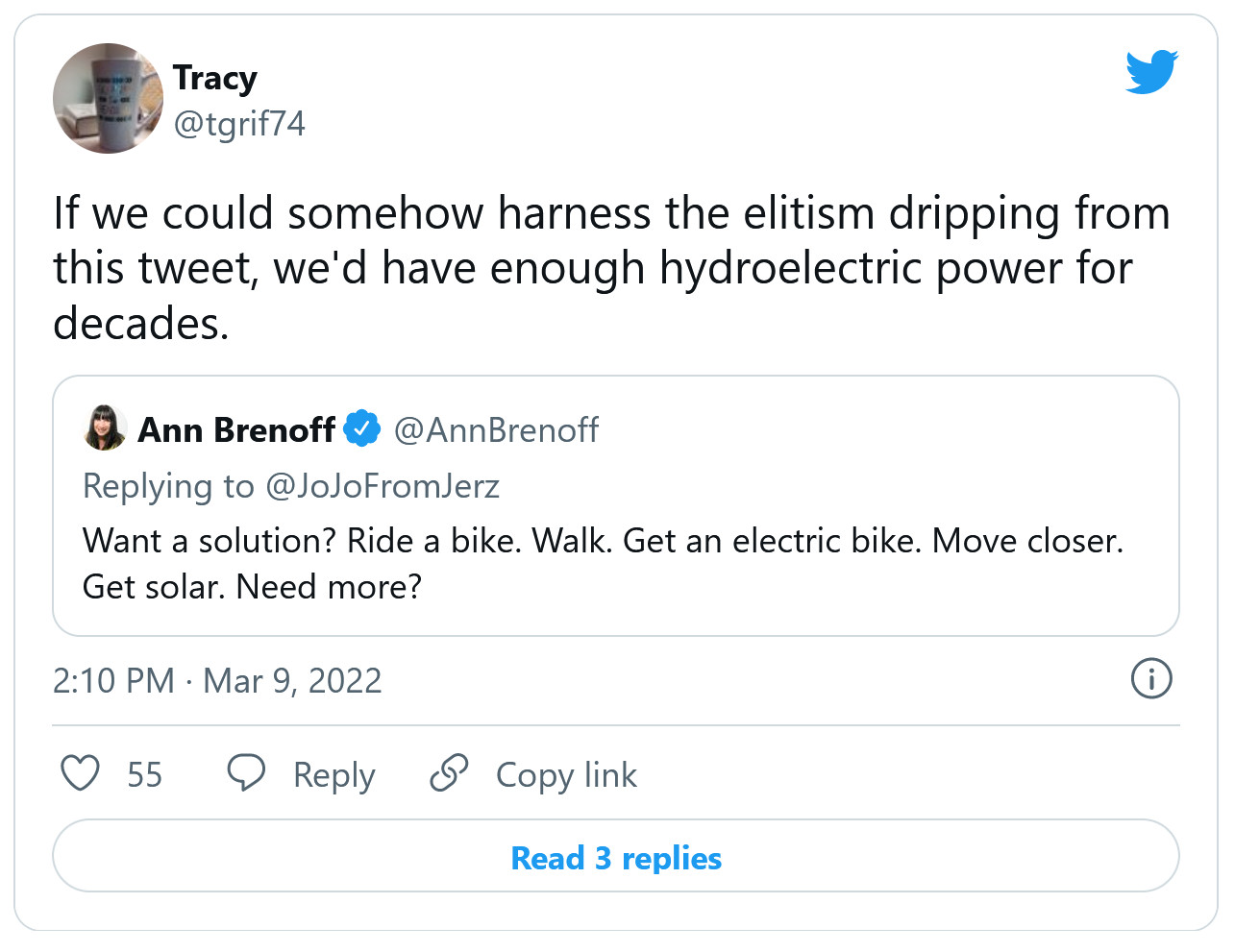Viewport: 1235px width, 952px height.
Task: Open Tracy's profile picture
Action: coord(108,99)
